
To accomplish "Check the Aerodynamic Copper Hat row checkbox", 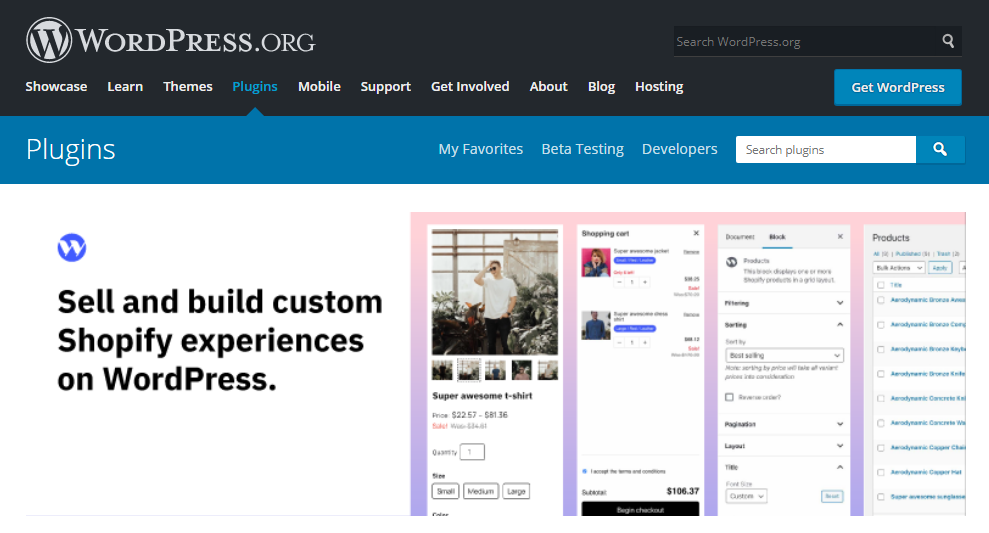I will [x=881, y=472].
